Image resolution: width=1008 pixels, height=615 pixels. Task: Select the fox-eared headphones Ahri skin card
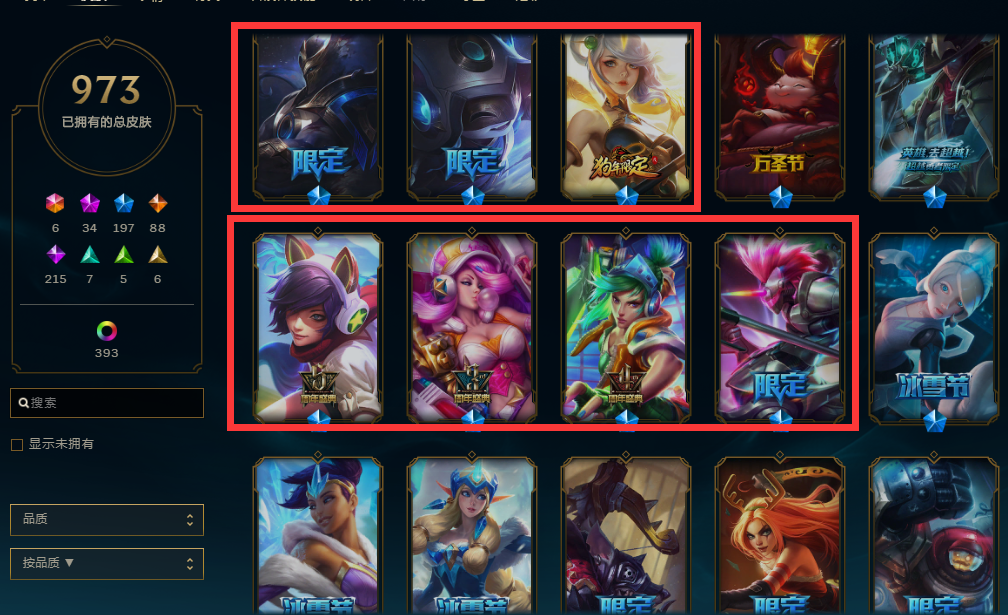(318, 326)
